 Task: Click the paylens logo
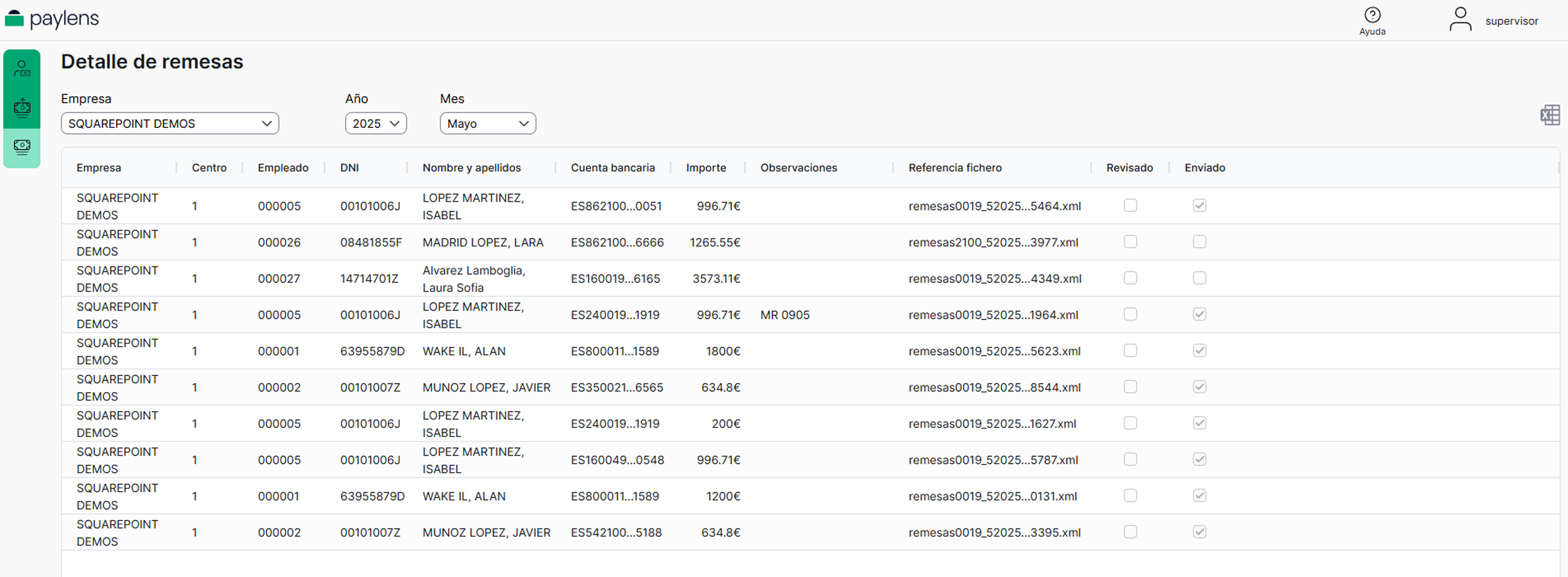pos(52,19)
